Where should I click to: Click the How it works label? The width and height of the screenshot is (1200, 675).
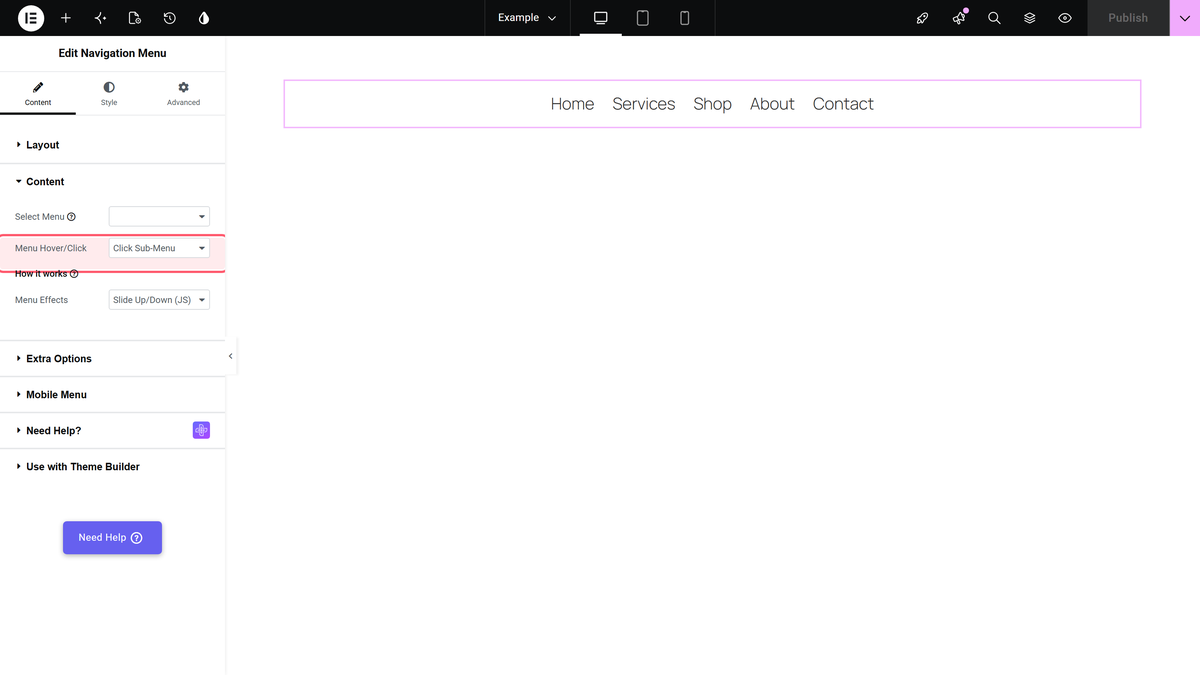tap(41, 274)
